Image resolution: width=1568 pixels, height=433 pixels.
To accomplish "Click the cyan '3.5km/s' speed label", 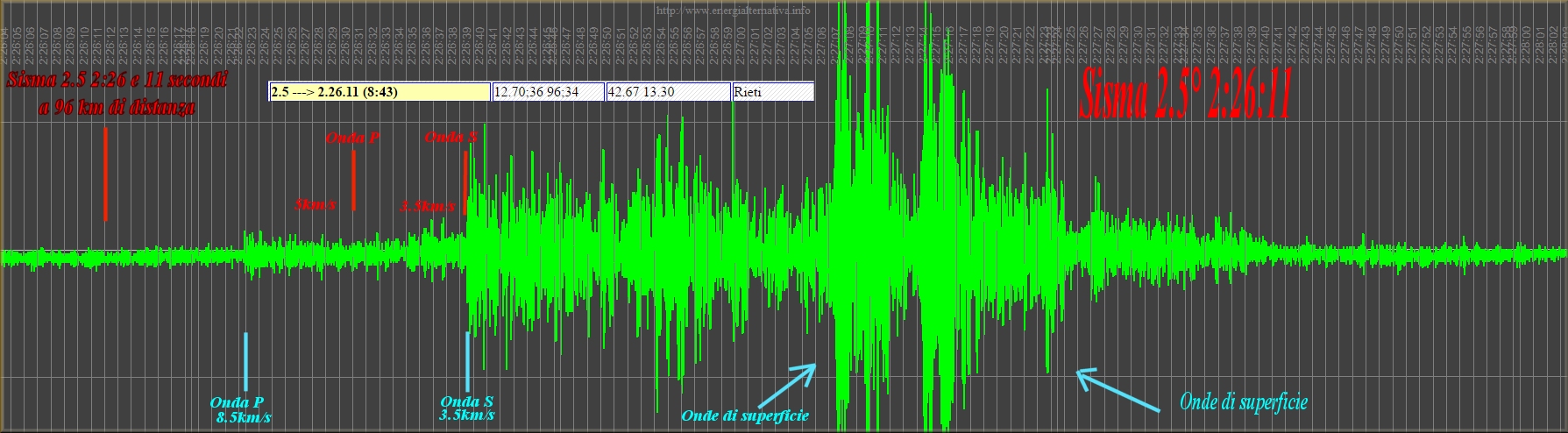I will 467,415.
